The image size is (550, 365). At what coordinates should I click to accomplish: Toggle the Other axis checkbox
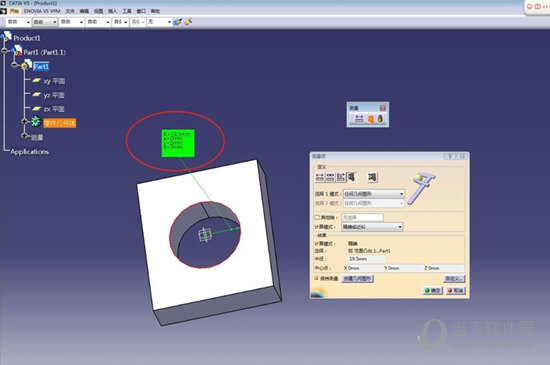tap(317, 217)
